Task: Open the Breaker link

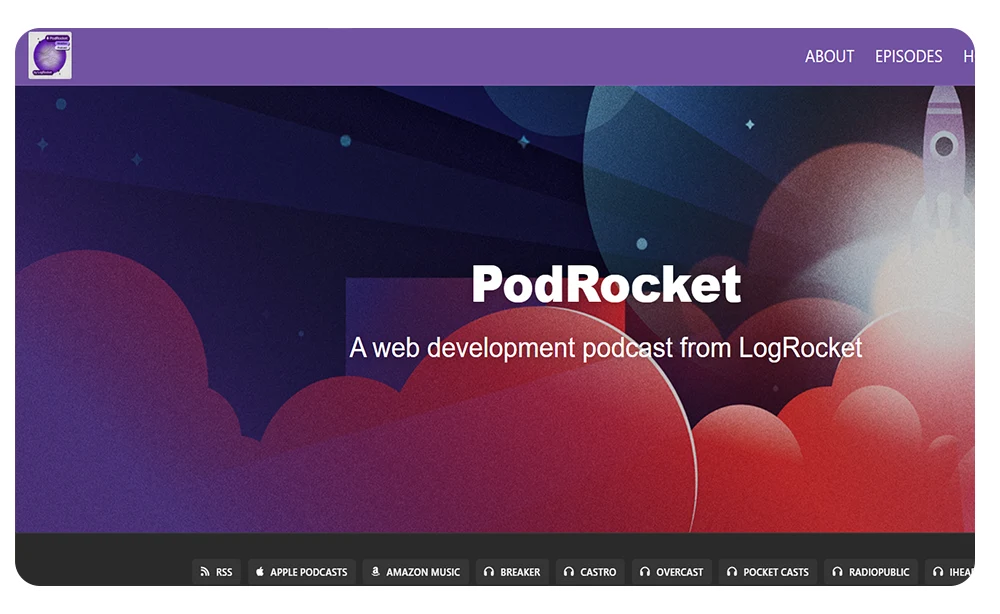Action: [512, 572]
